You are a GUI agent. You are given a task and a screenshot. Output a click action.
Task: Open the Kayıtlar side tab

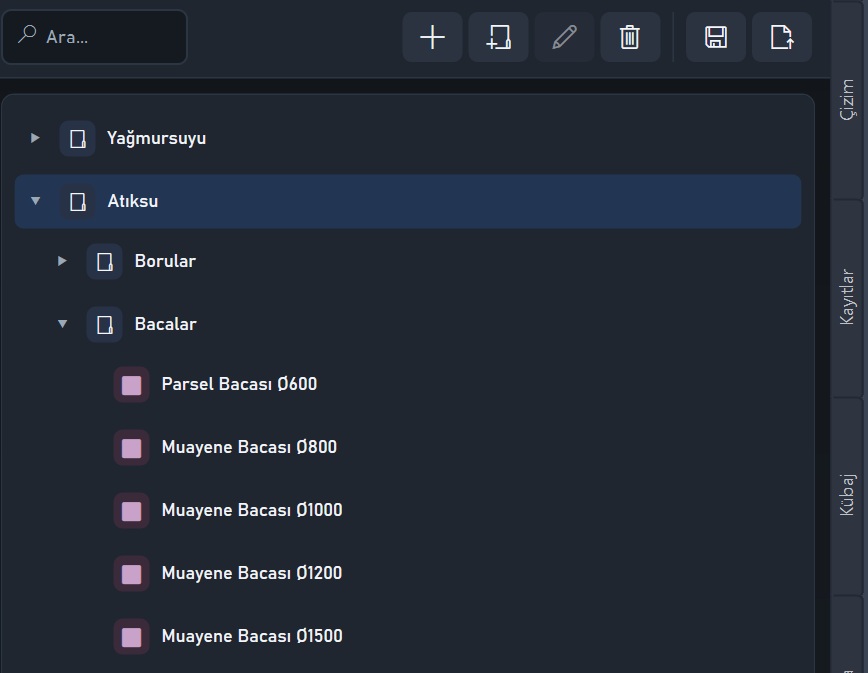pos(848,297)
